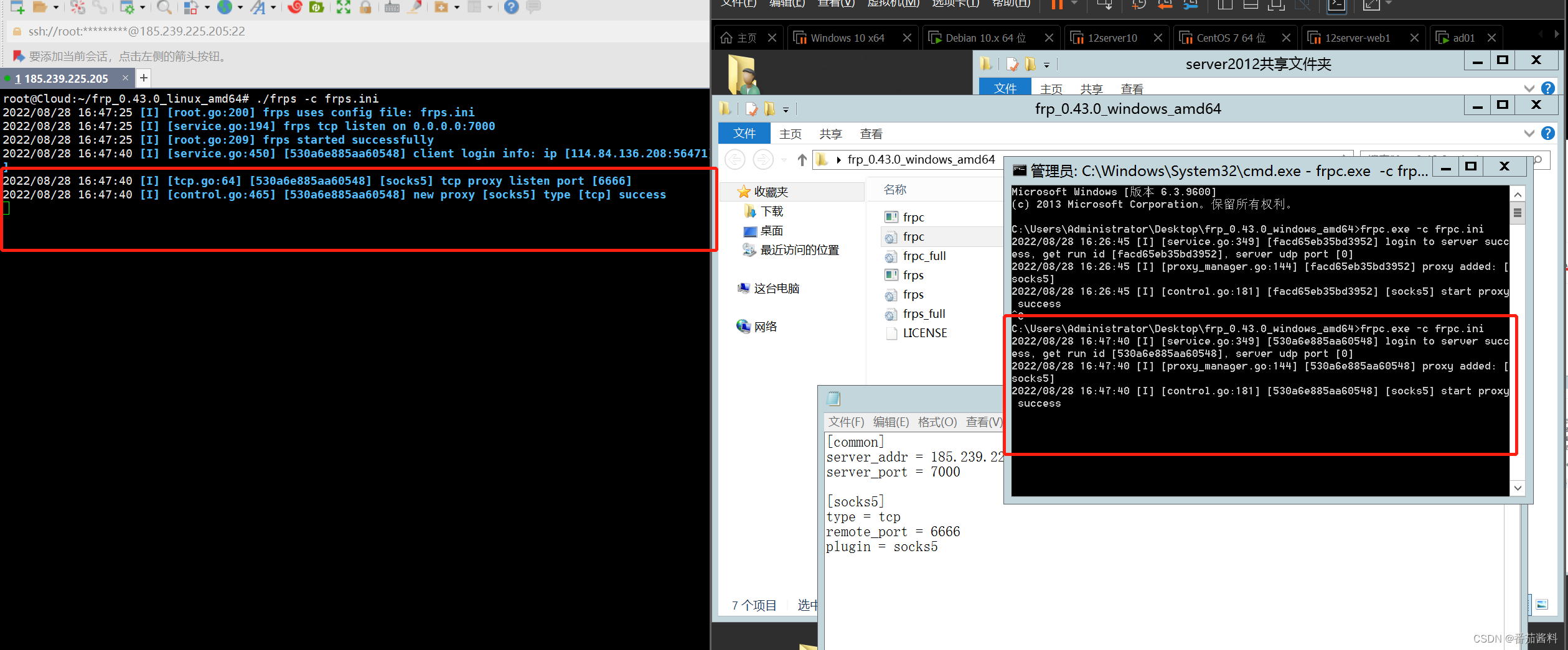Click the highlighter pen icon

(415, 7)
